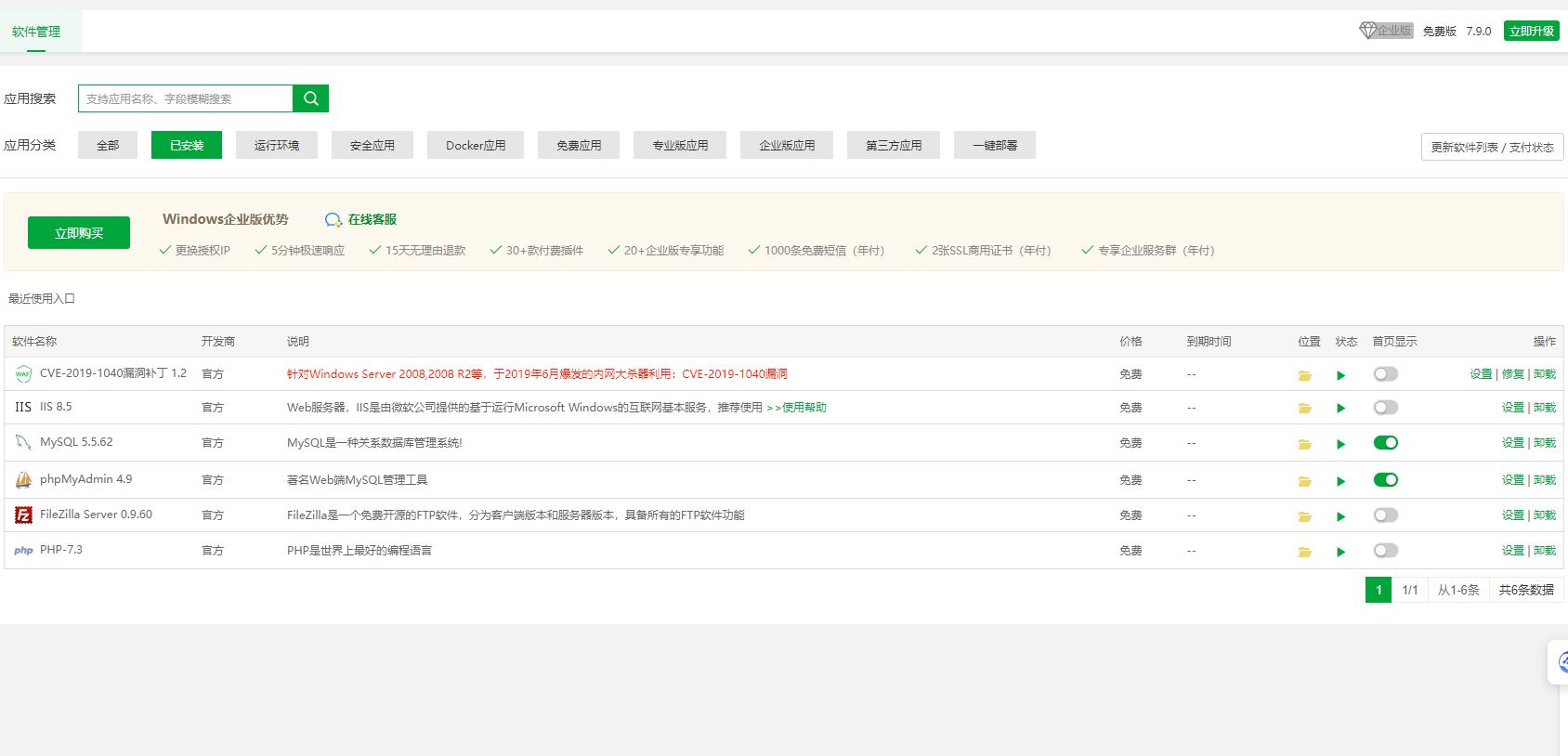Click the PHP logo icon
1568x756 pixels.
pos(23,550)
